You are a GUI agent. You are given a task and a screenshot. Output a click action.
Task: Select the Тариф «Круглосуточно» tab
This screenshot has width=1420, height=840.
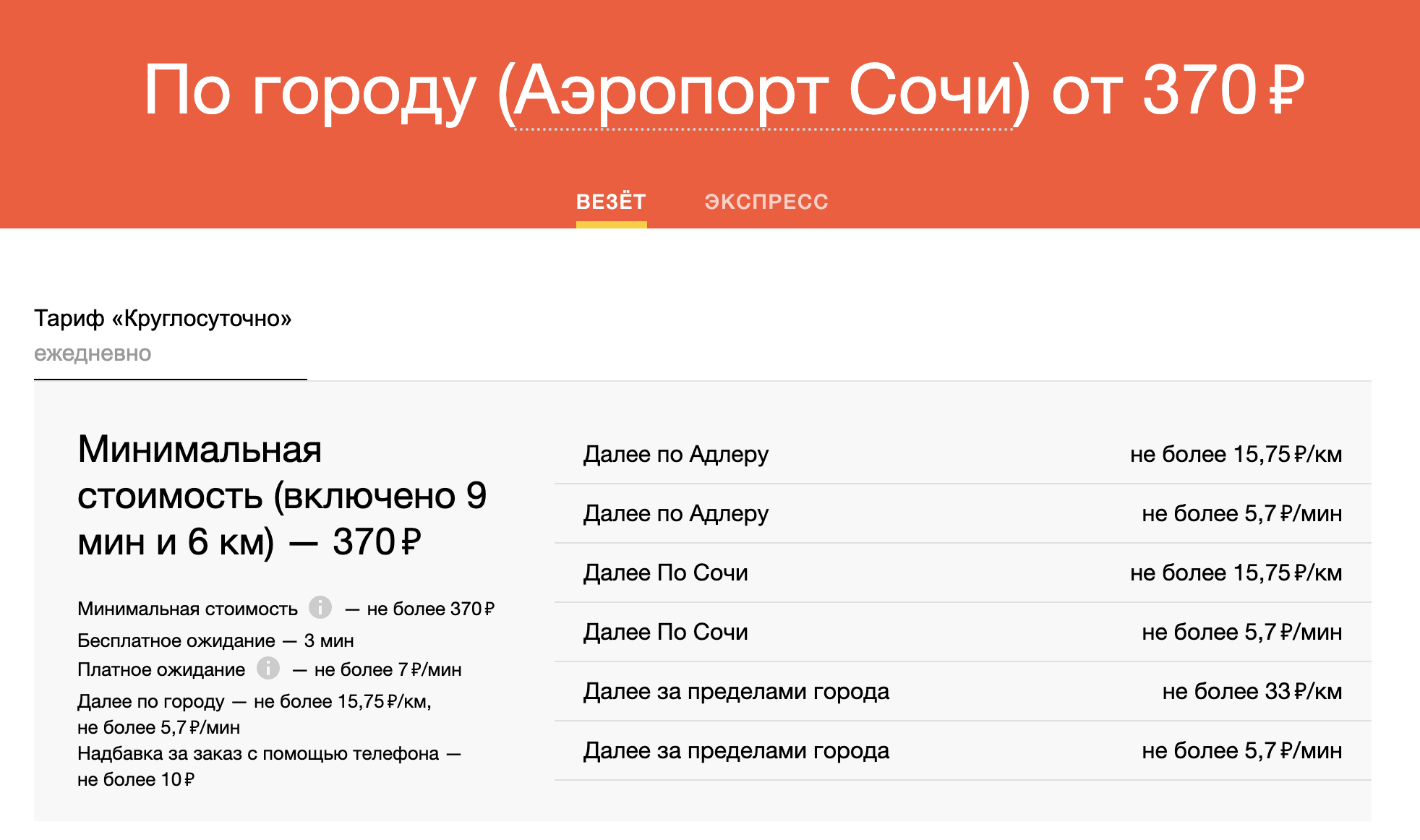163,318
